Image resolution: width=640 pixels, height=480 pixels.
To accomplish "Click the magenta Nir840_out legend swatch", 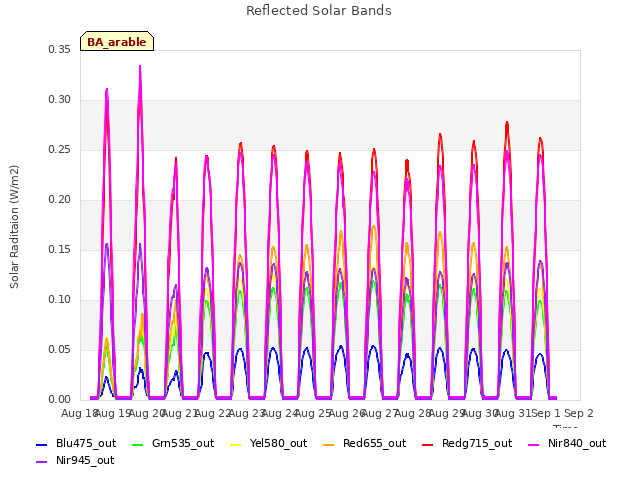I will click(534, 444).
